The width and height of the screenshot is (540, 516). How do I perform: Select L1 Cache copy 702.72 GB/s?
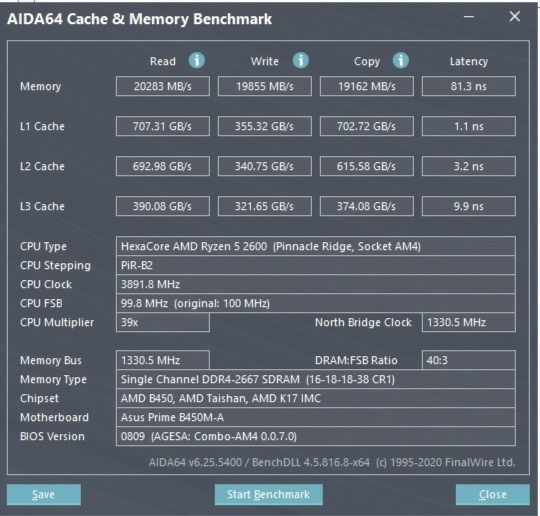[x=367, y=126]
